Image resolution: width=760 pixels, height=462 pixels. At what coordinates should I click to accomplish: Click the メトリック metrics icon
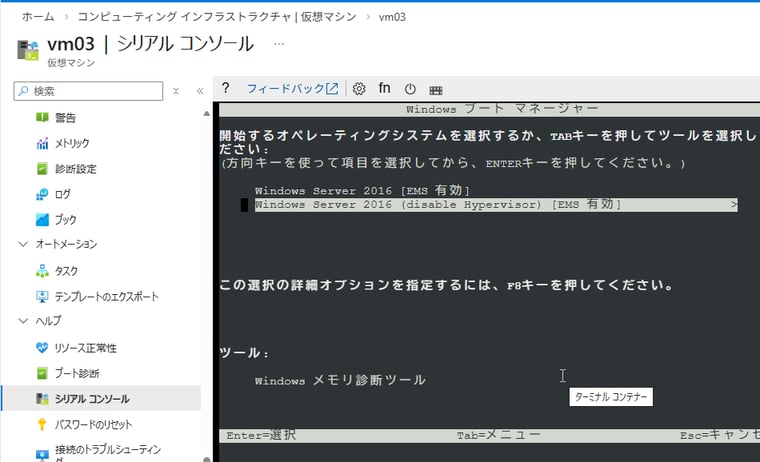tap(42, 143)
